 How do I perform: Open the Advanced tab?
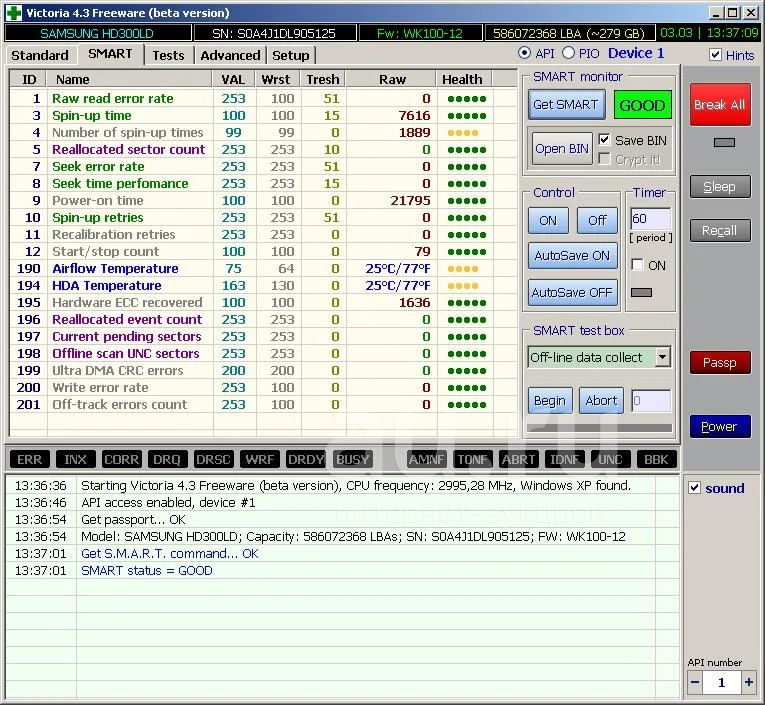230,56
